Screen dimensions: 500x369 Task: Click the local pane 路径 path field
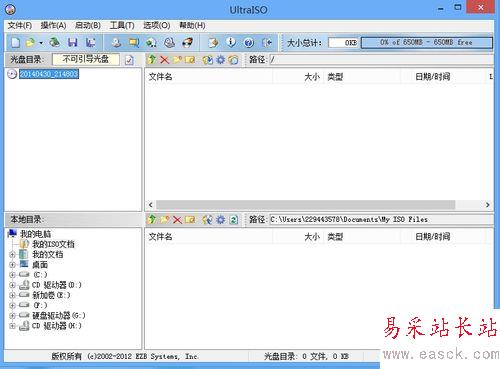click(381, 220)
